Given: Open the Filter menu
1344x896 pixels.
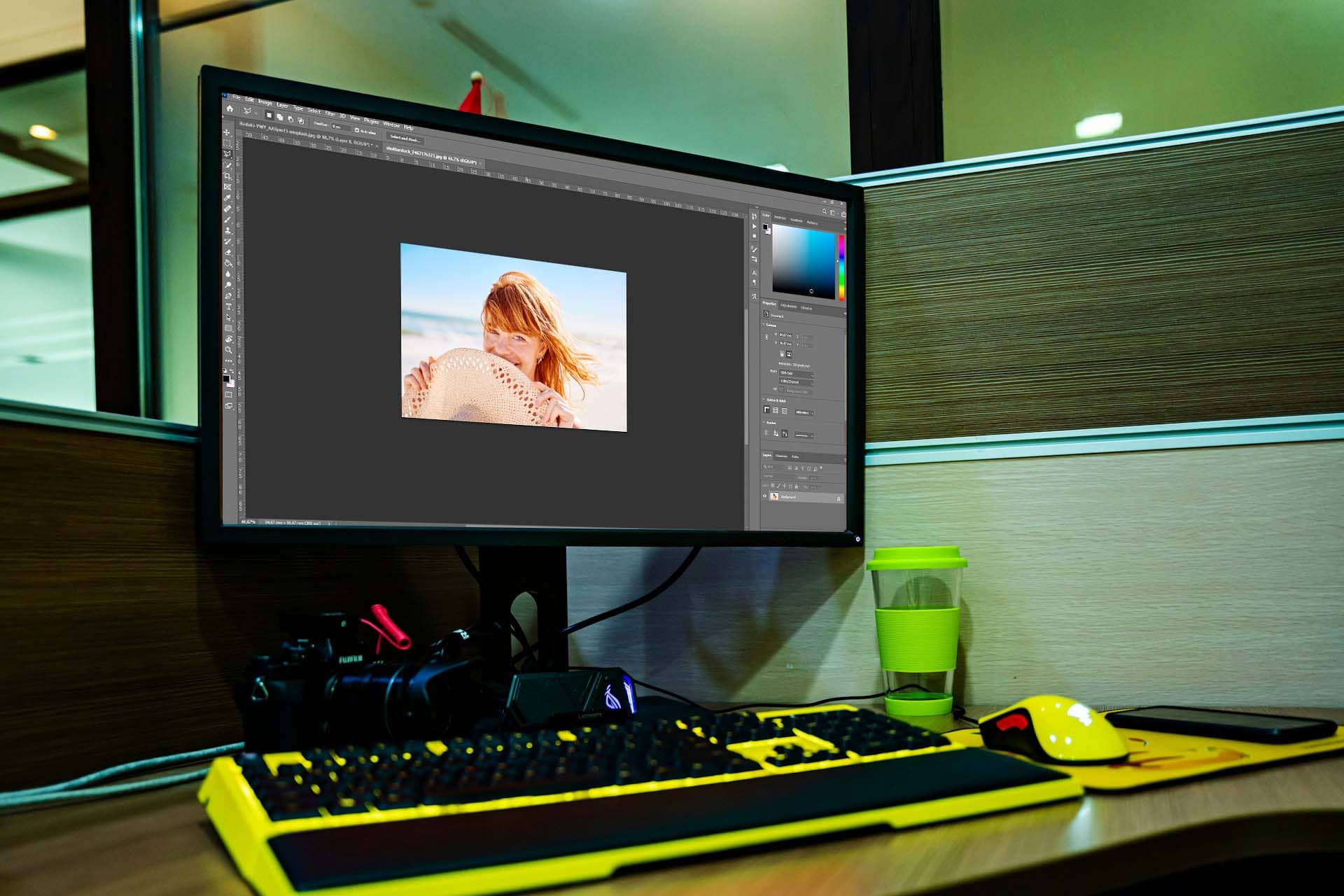Looking at the screenshot, I should [x=330, y=113].
